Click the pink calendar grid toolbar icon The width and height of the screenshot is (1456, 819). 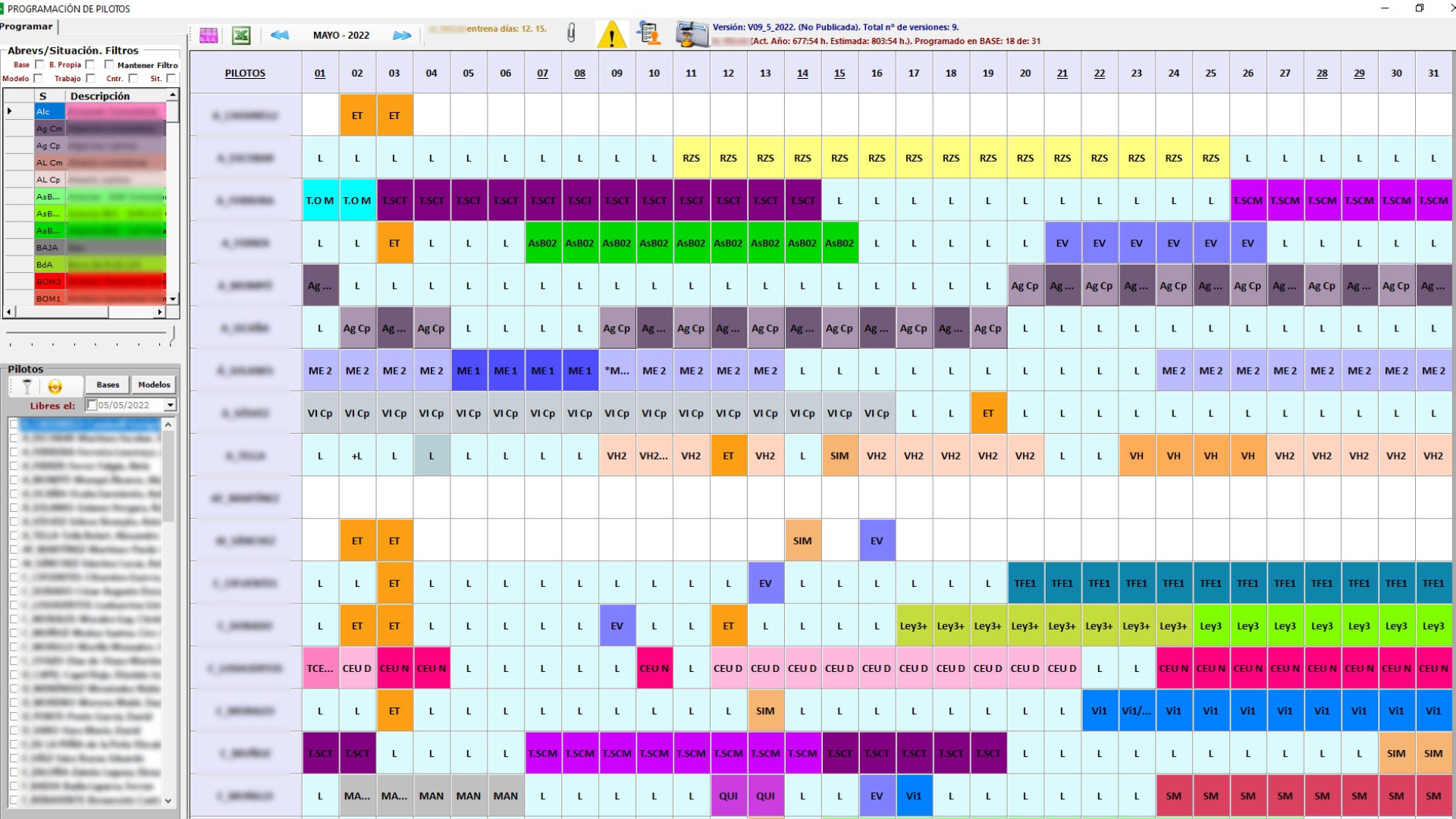pyautogui.click(x=209, y=36)
